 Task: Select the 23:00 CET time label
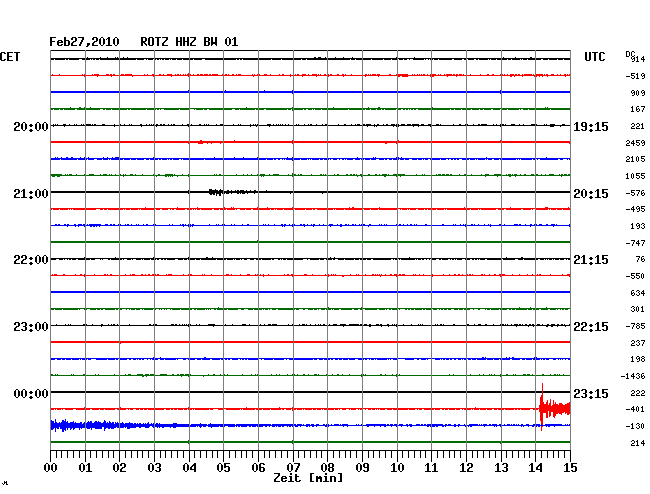coord(31,327)
